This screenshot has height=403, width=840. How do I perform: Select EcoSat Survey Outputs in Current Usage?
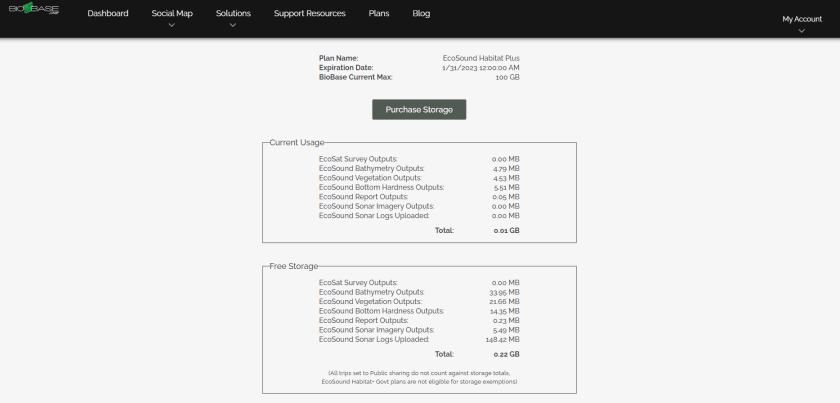[x=358, y=159]
